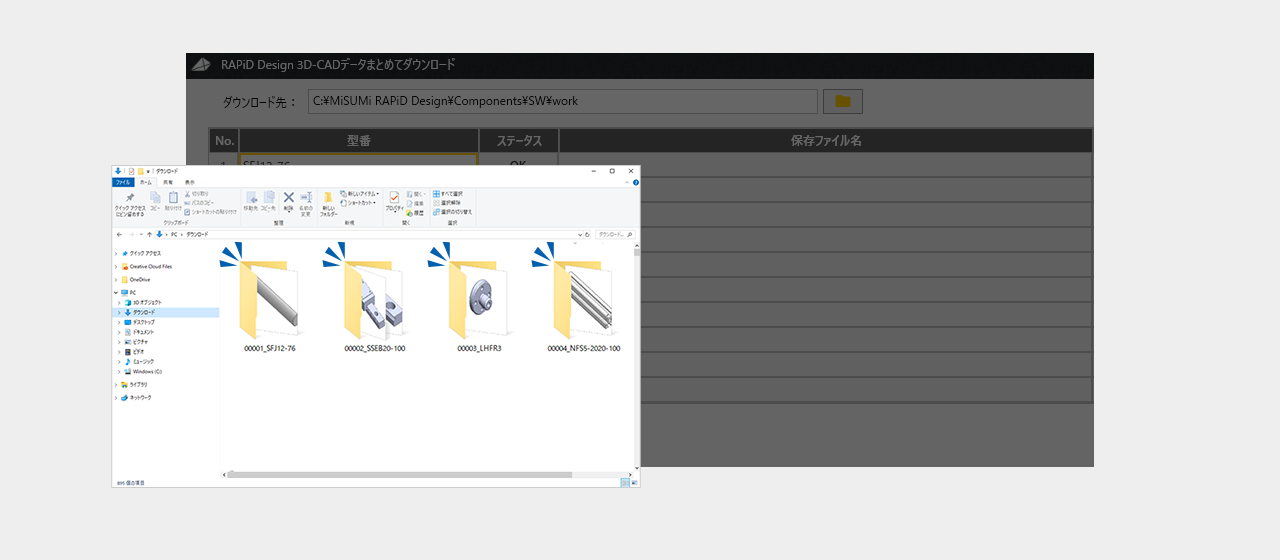
Task: Click the up-arrow navigation icon in address bar
Action: click(149, 234)
